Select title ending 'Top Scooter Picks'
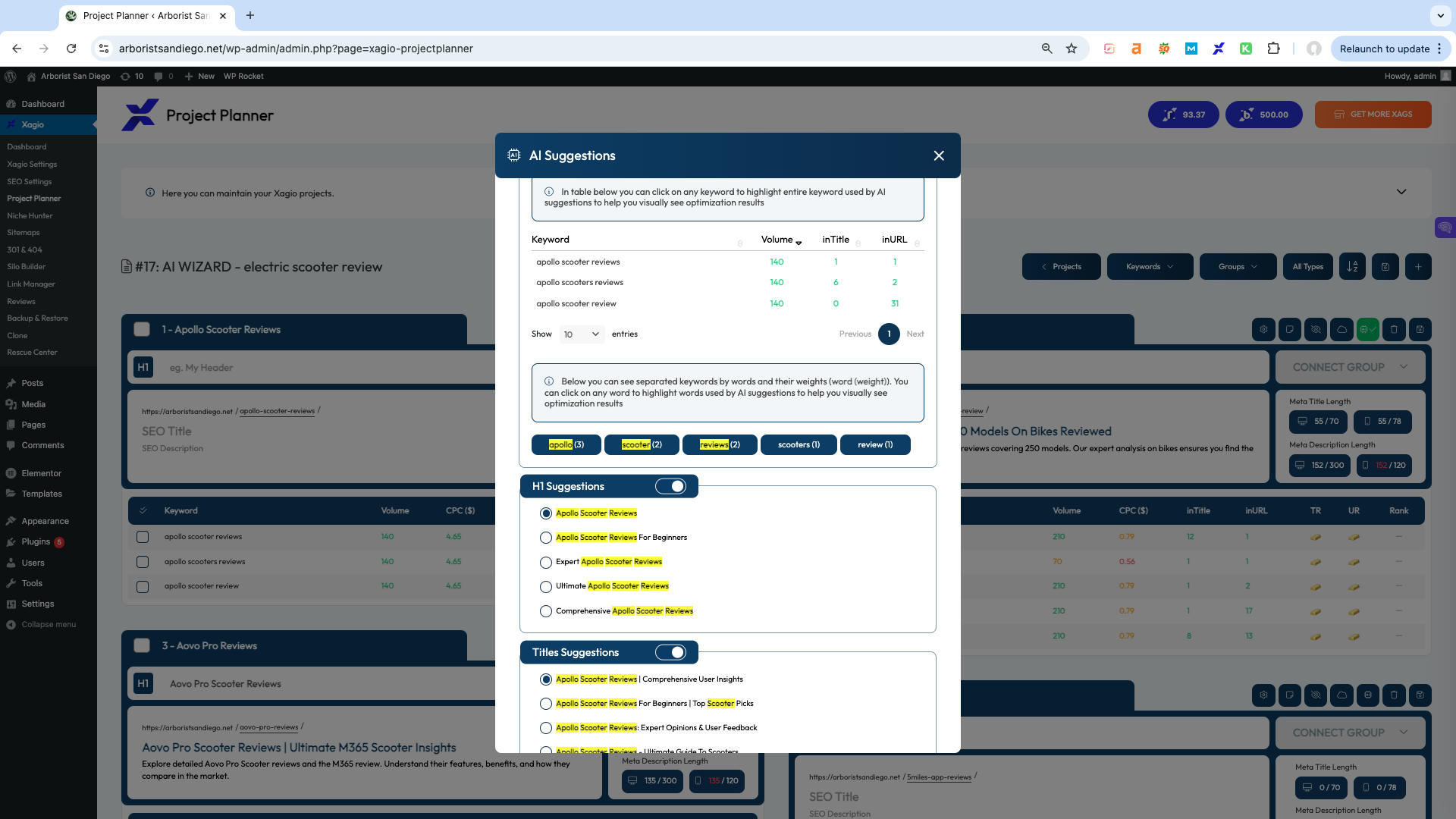Image resolution: width=1456 pixels, height=819 pixels. 546,704
